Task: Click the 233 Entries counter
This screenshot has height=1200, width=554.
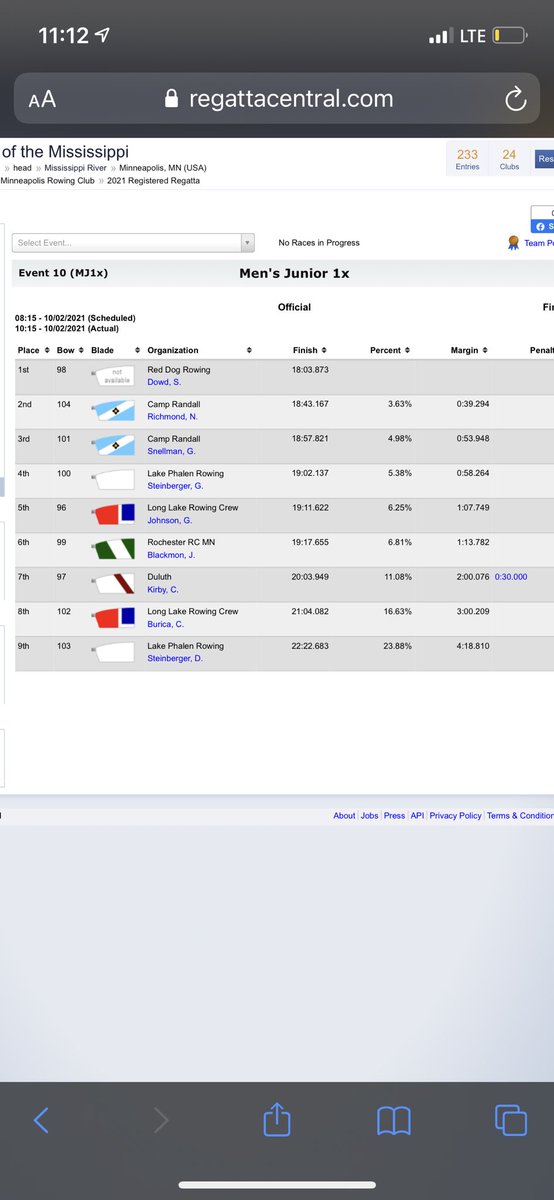Action: click(467, 159)
